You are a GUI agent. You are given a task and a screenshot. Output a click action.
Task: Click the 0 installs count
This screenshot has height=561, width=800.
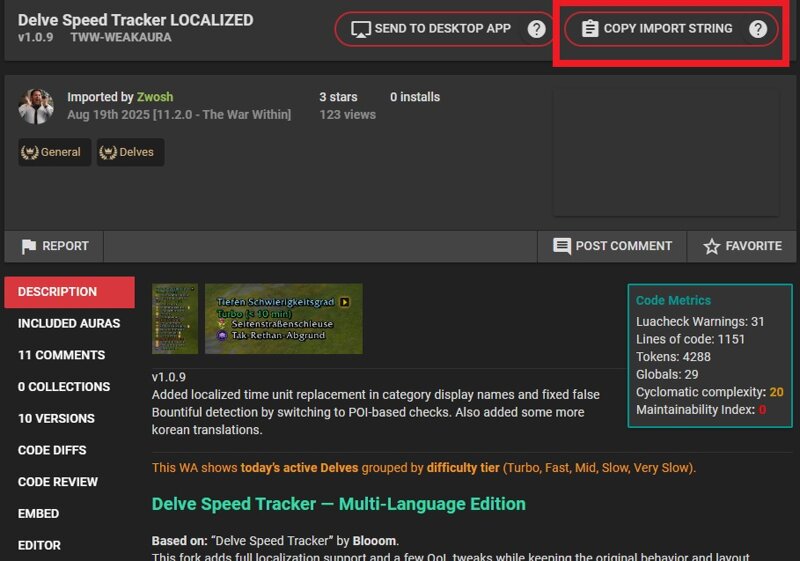point(415,97)
